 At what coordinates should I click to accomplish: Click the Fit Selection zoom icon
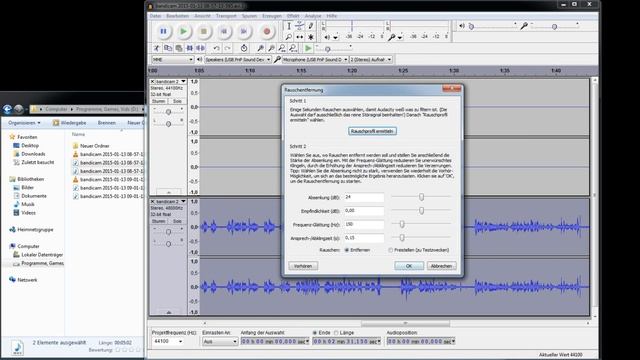click(282, 48)
